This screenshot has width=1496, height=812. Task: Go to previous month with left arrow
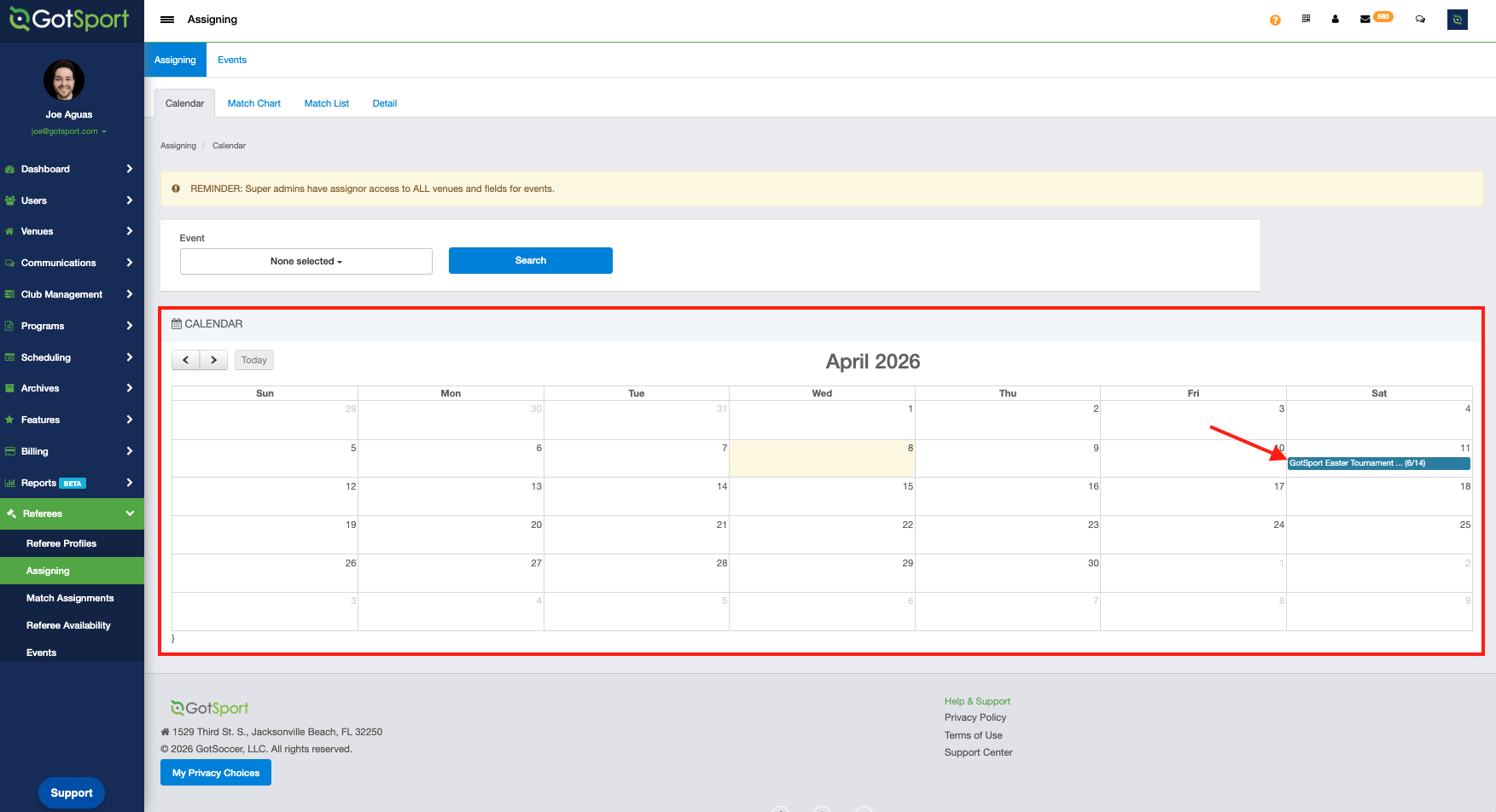coord(186,360)
